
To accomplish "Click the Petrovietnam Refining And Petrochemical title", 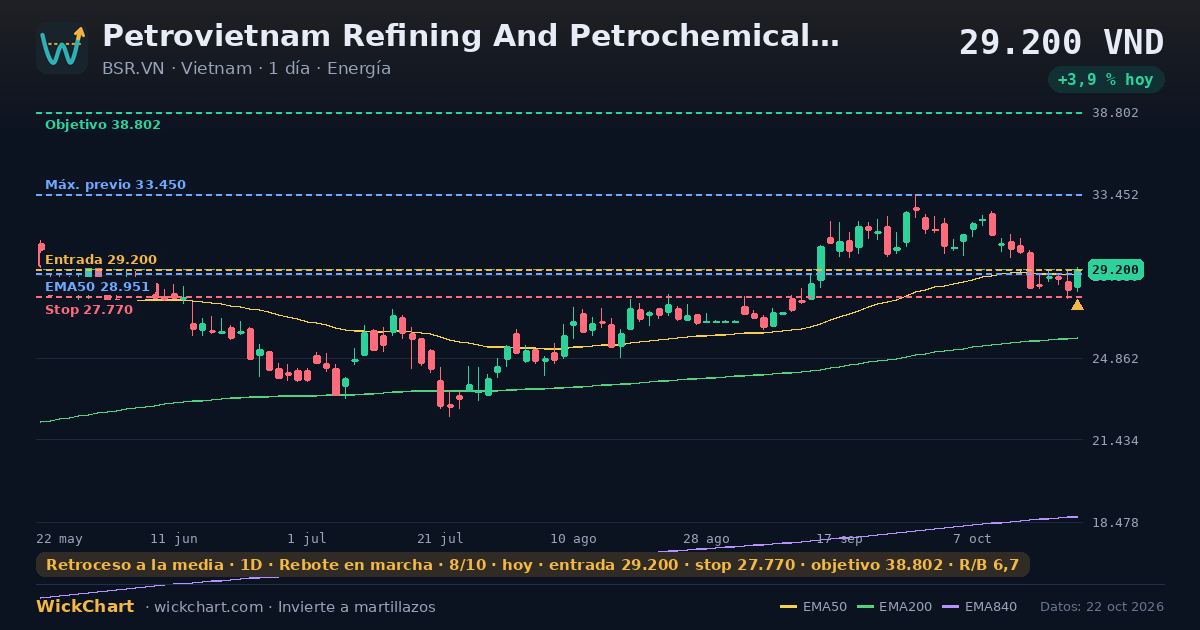I will [471, 37].
